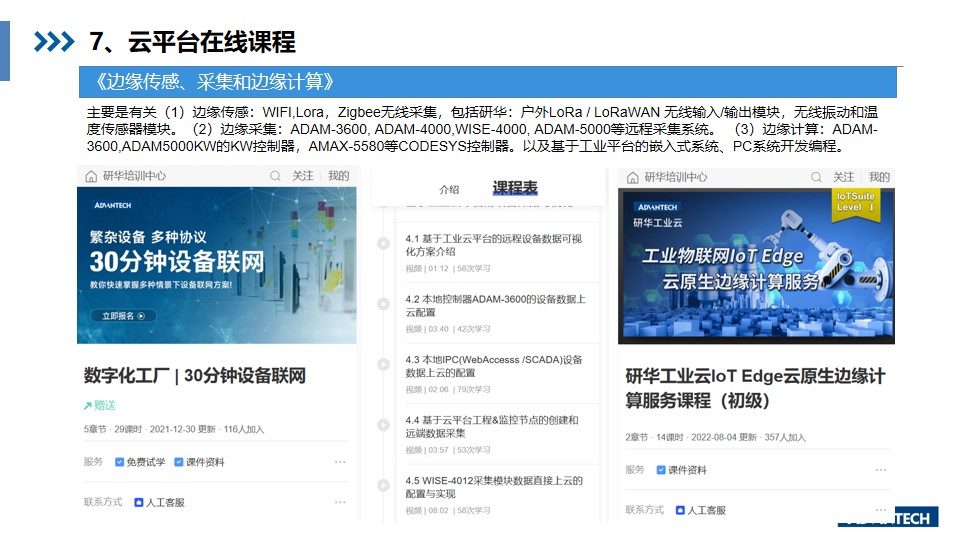Click home icon in left 研华培训中心 header

click(x=91, y=176)
